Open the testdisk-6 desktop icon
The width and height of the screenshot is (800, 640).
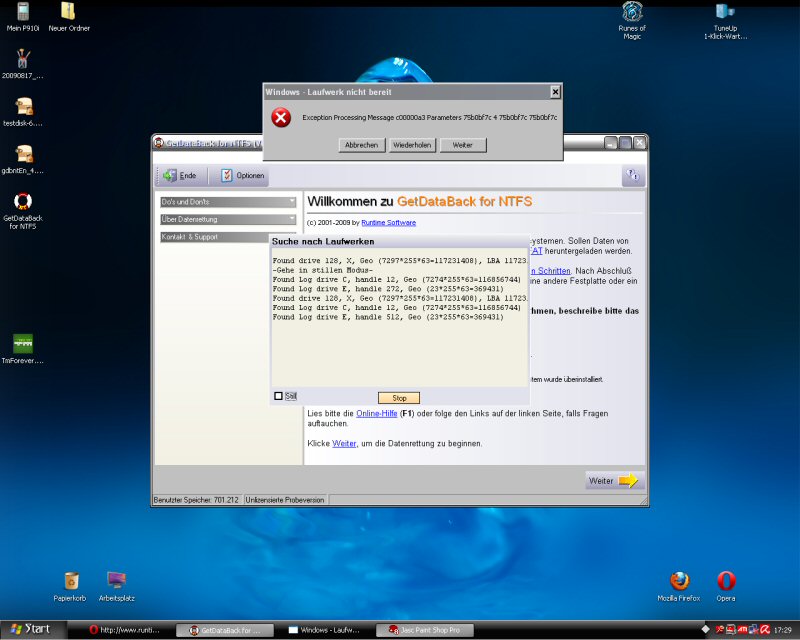click(23, 112)
